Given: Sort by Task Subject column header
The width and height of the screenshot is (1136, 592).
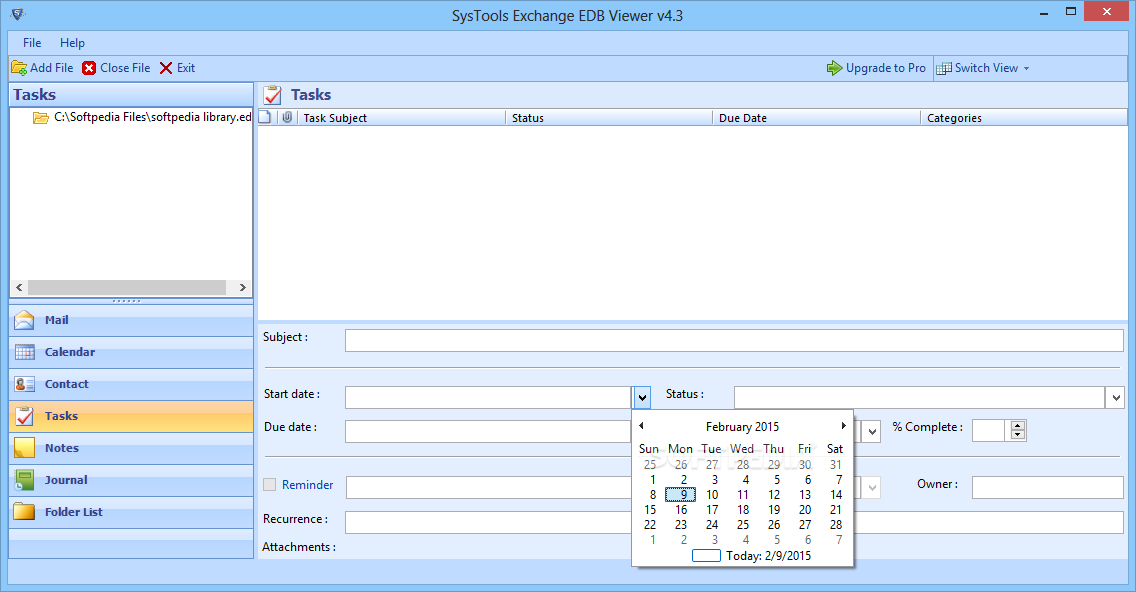Looking at the screenshot, I should point(401,117).
